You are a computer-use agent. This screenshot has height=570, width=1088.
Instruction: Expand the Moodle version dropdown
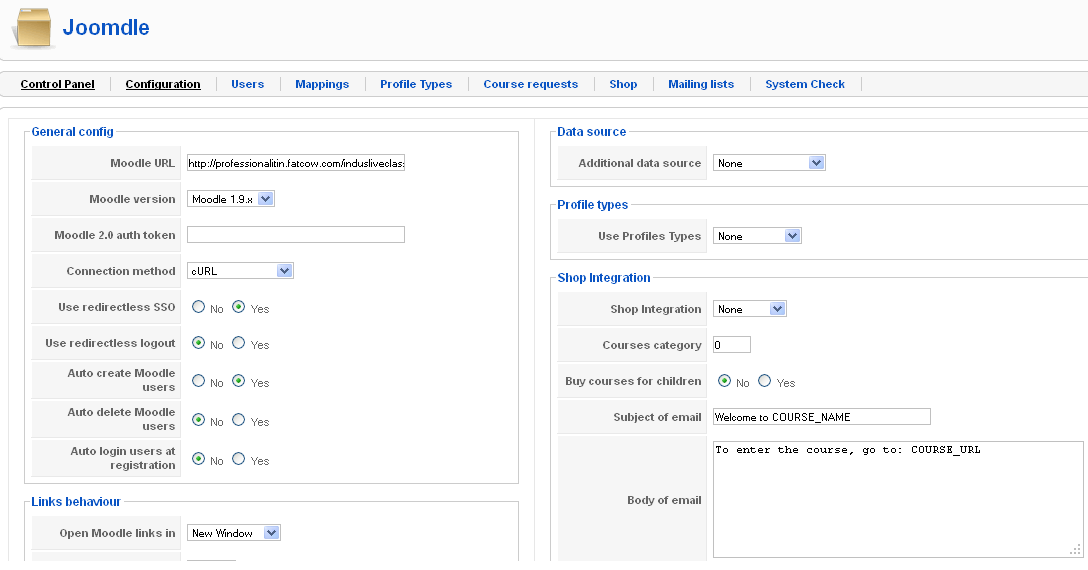pyautogui.click(x=230, y=199)
